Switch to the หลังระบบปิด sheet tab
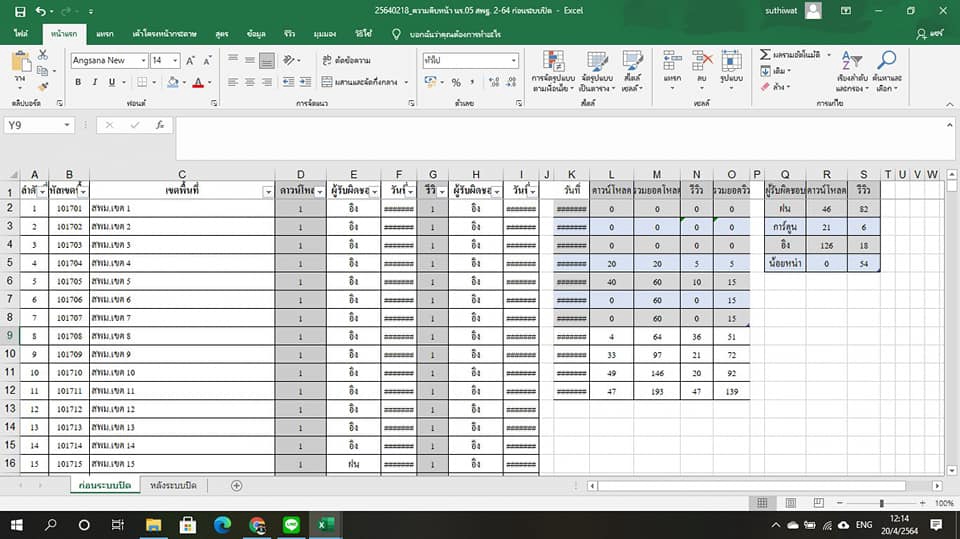960x539 pixels. tap(173, 485)
